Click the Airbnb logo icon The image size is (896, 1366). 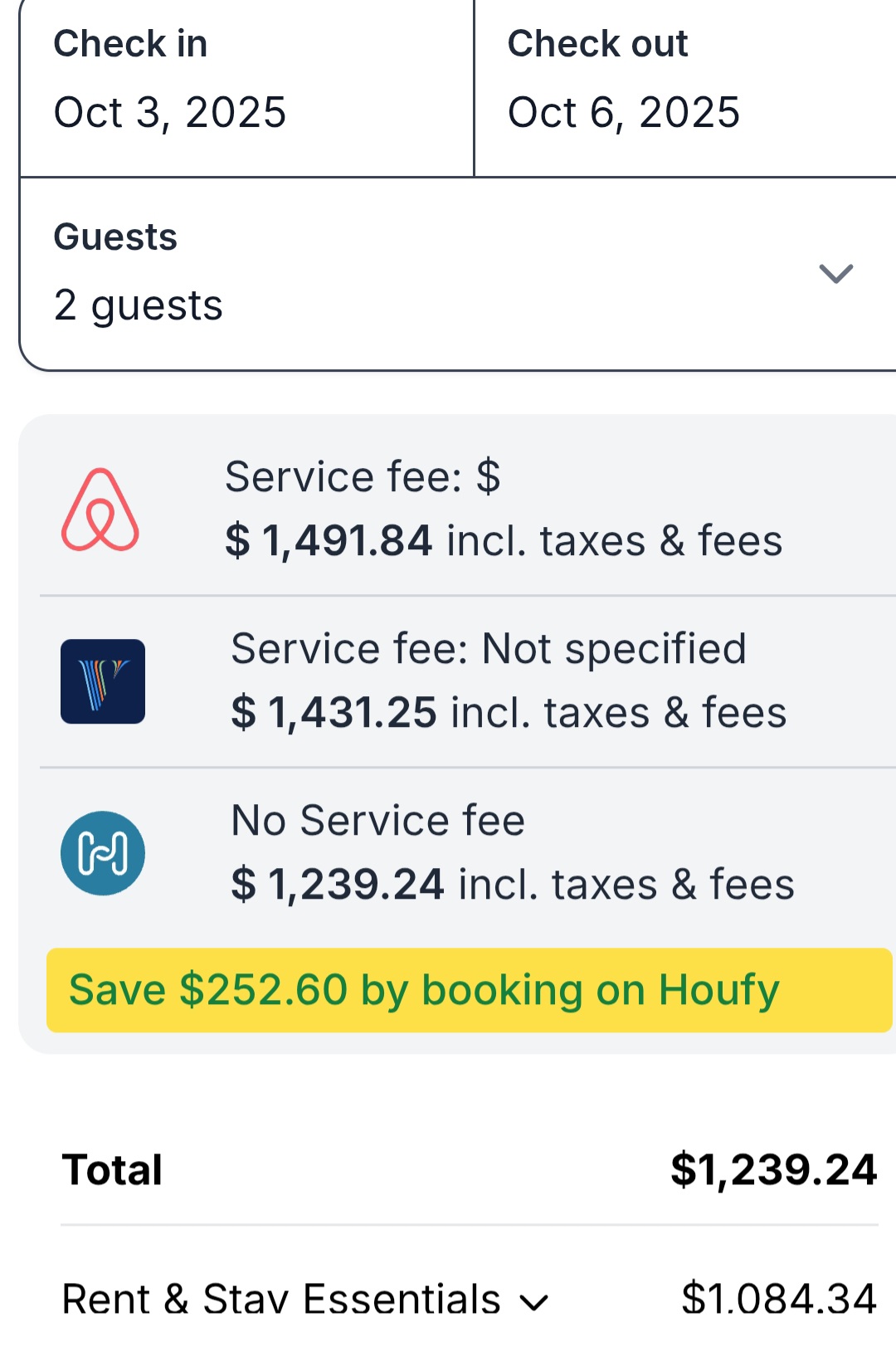tap(100, 510)
